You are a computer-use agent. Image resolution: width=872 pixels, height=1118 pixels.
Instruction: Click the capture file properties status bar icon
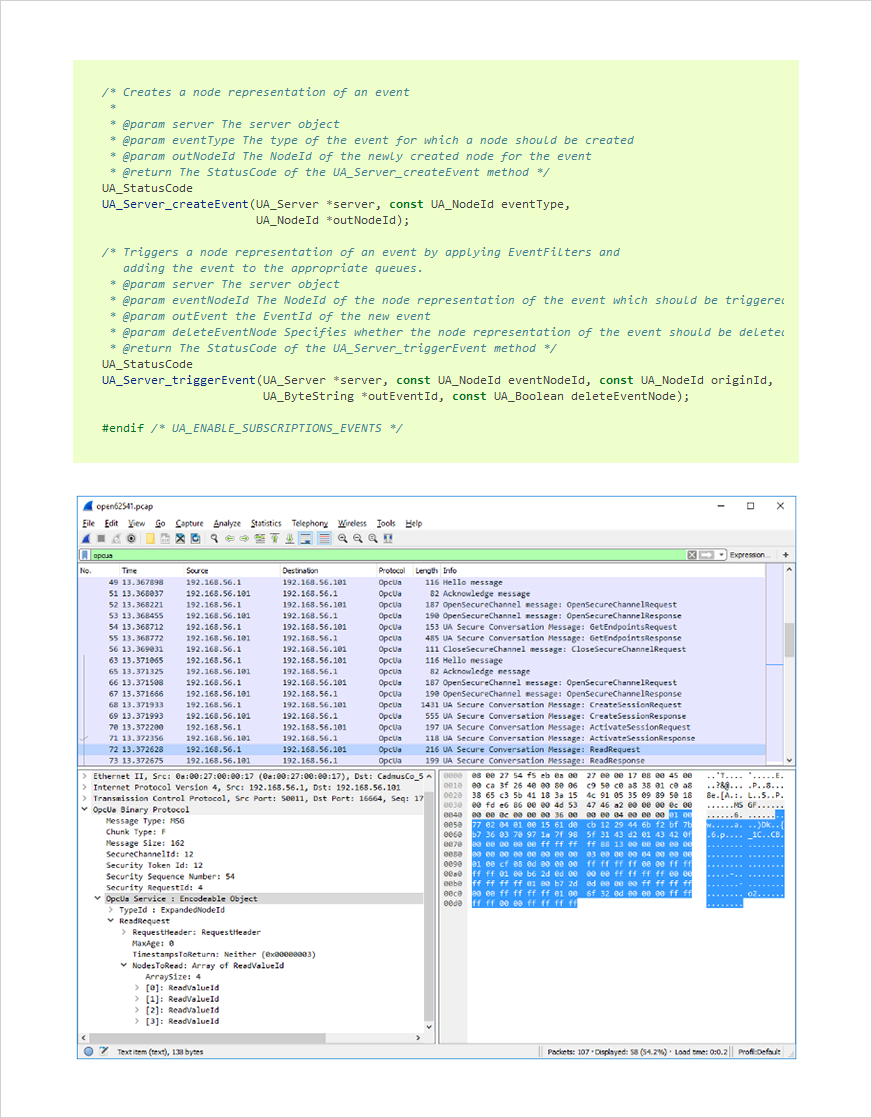(x=104, y=1051)
